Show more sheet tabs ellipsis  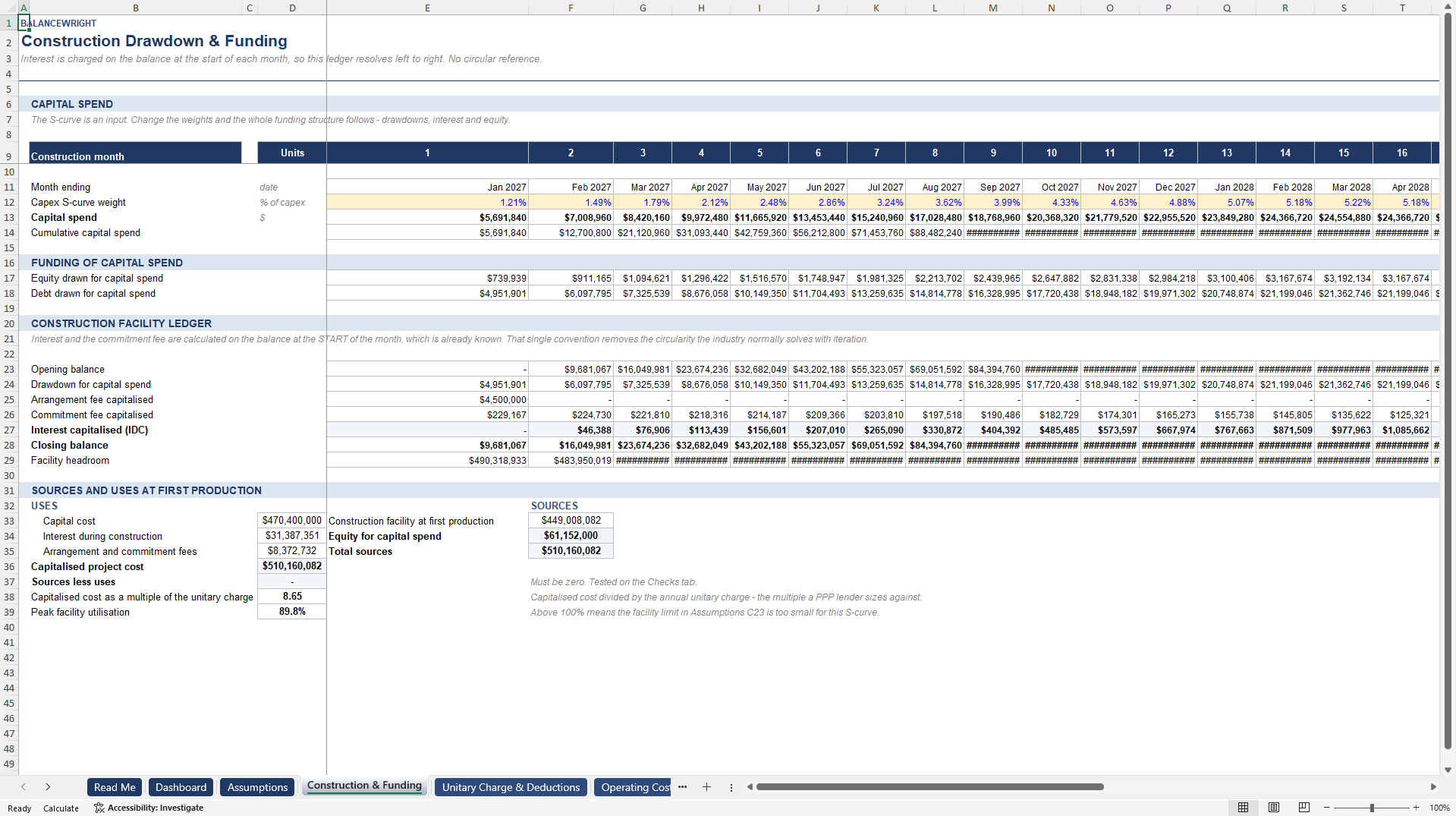(682, 787)
